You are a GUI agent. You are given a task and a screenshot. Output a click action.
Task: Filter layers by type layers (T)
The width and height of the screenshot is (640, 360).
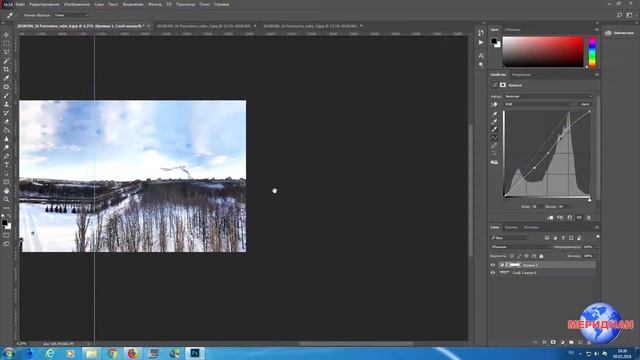[x=563, y=238]
